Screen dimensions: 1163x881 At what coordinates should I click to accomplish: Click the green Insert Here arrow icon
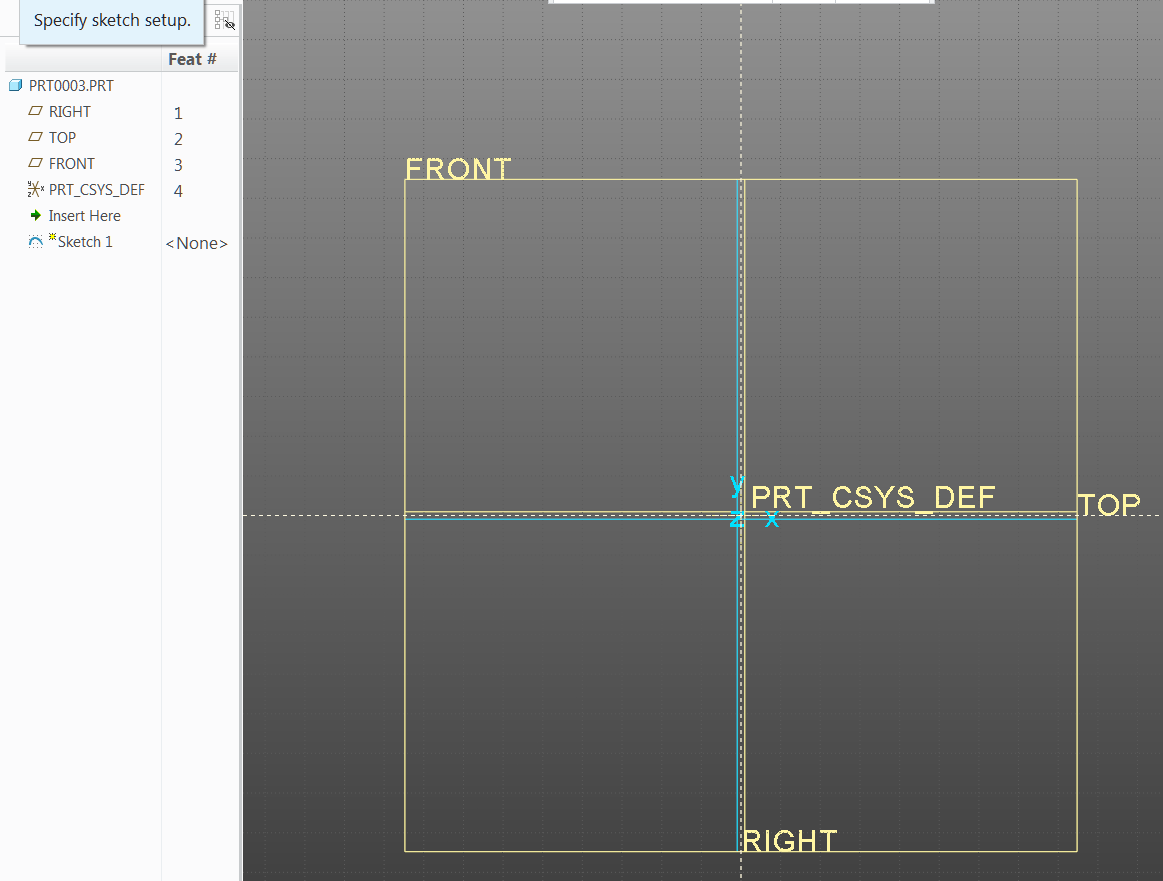click(36, 215)
